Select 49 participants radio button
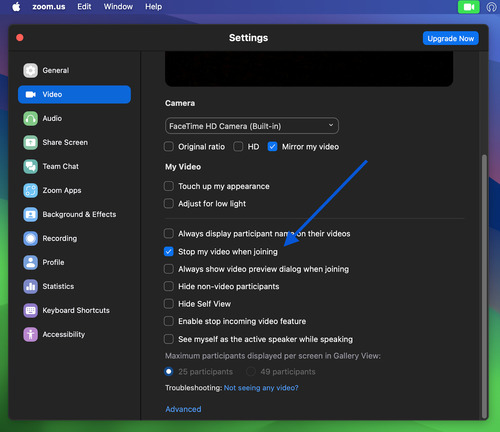Viewport: 500px width, 432px height. point(251,371)
